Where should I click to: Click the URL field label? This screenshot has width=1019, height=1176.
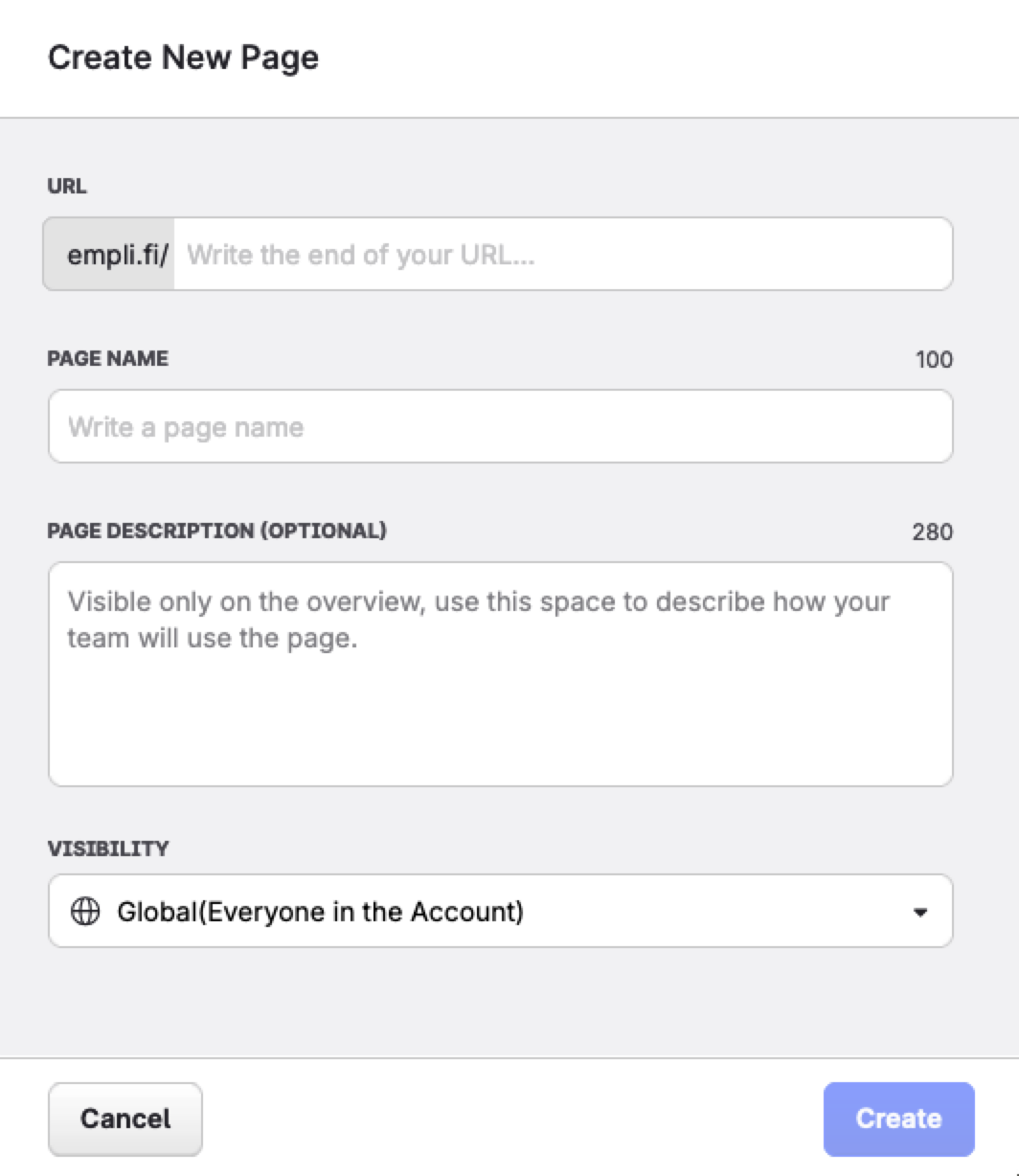67,188
